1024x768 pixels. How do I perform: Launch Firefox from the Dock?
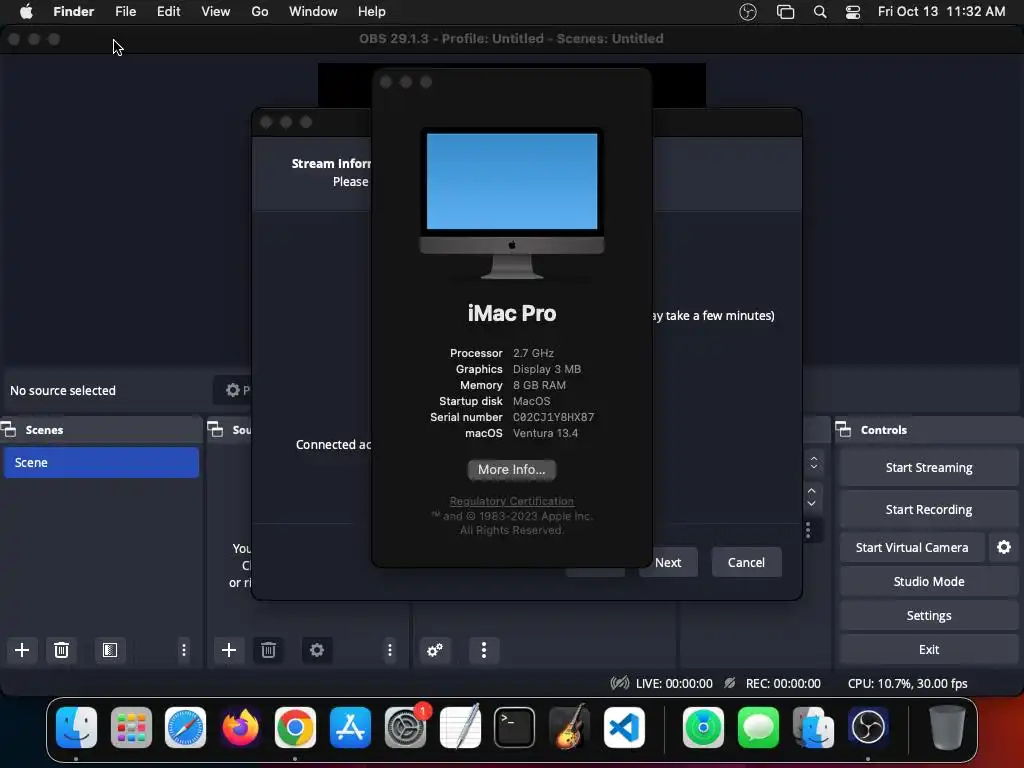(240, 727)
